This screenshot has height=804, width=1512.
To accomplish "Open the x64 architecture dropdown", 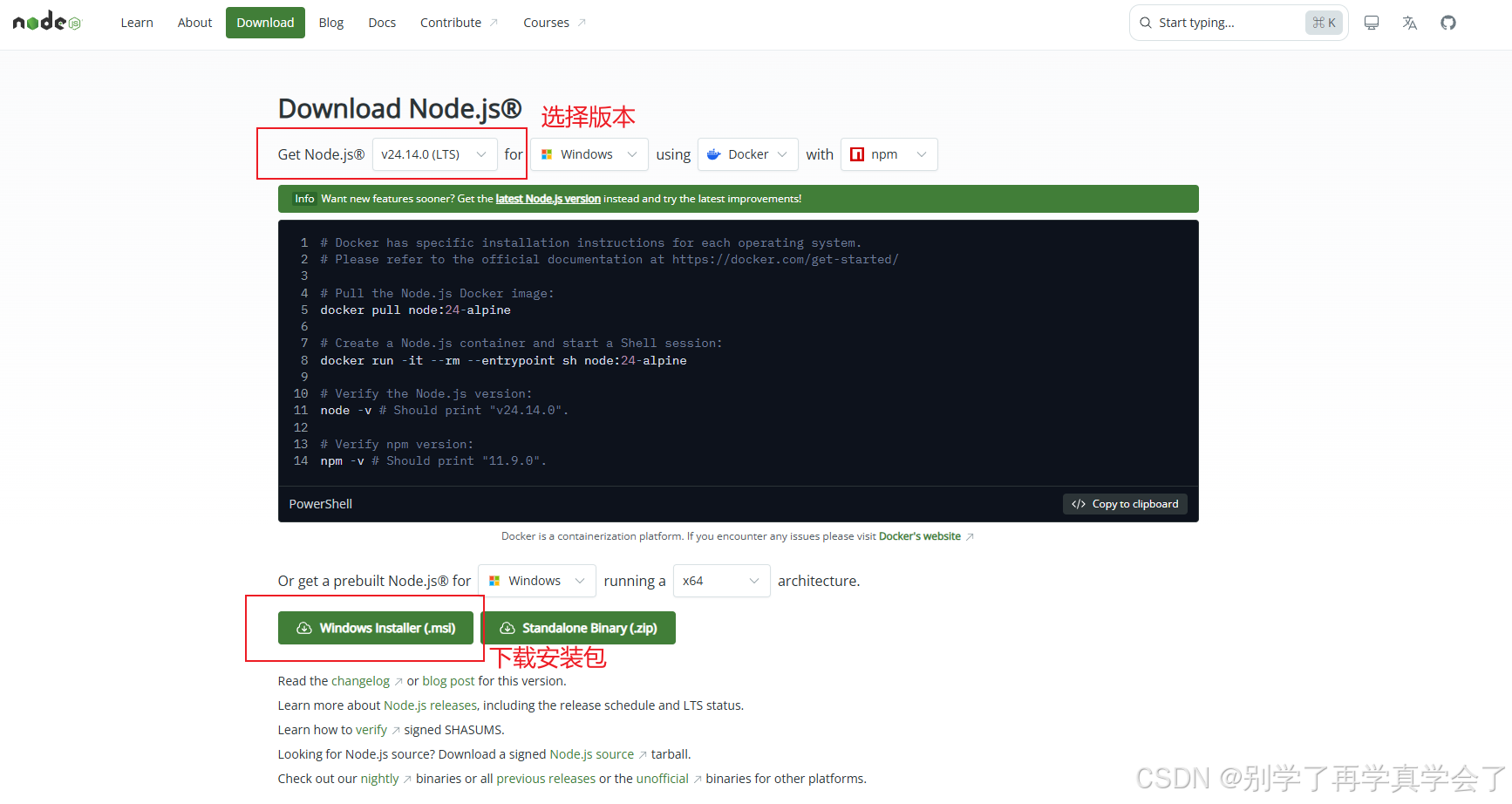I will 722,581.
